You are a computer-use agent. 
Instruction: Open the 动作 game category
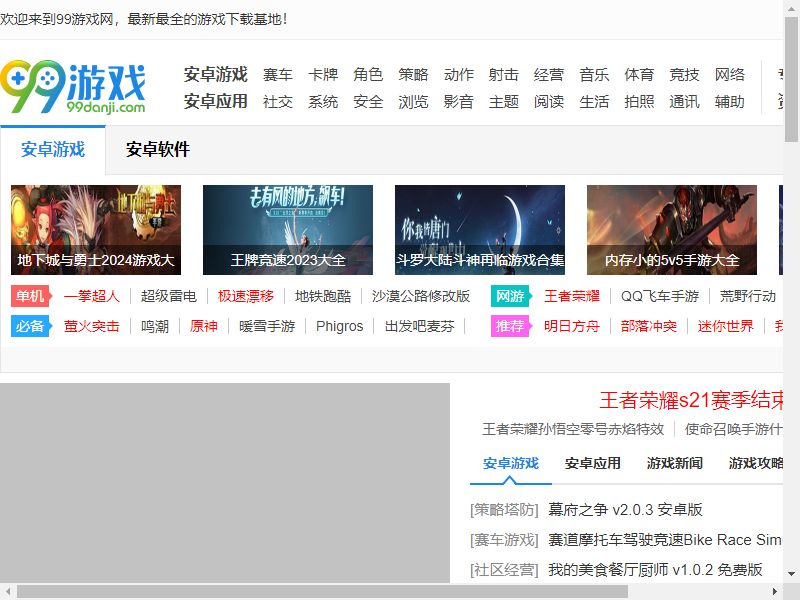click(459, 75)
